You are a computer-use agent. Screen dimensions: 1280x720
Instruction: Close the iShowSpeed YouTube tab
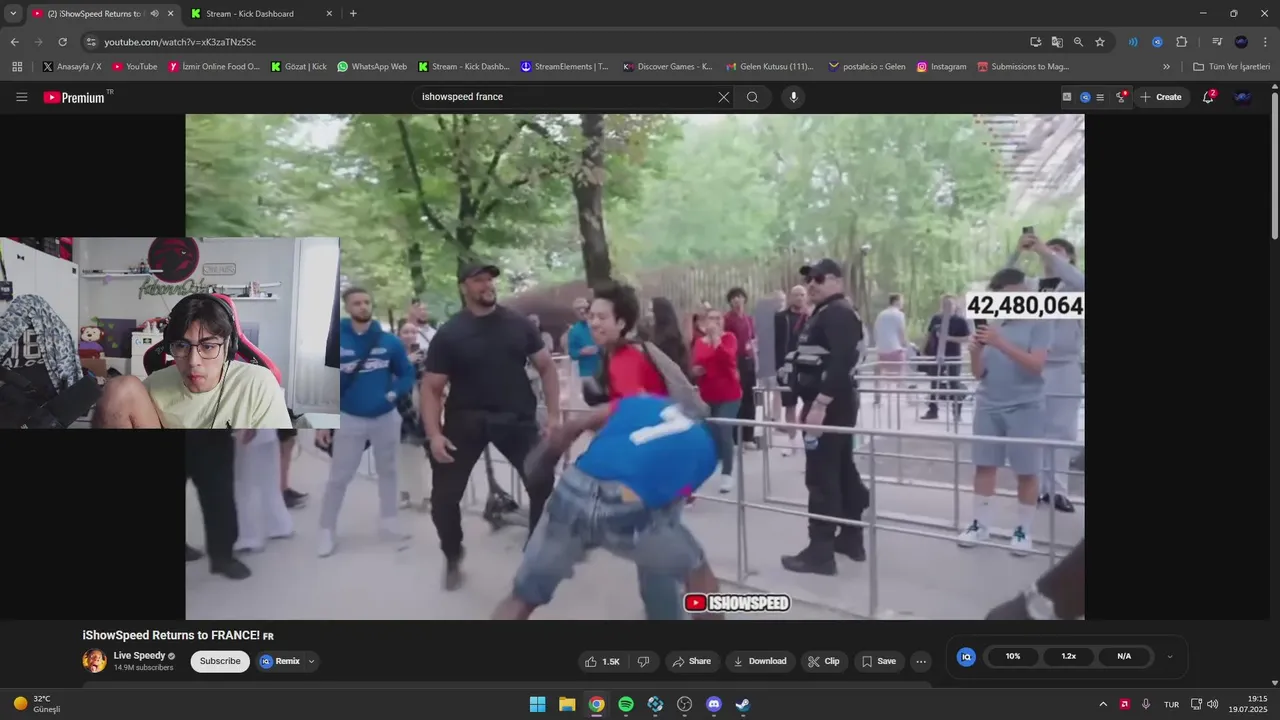coord(170,14)
